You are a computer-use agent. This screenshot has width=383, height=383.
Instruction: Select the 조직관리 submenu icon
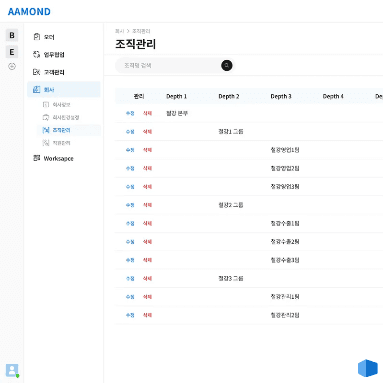(46, 130)
